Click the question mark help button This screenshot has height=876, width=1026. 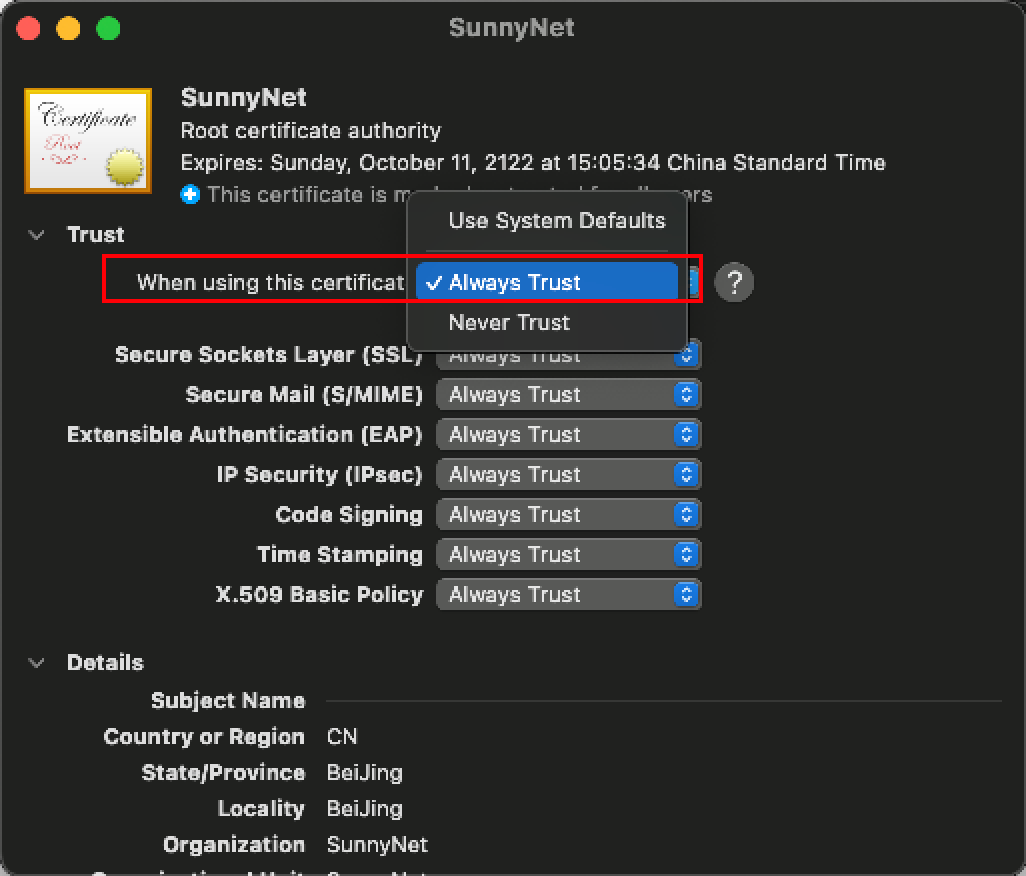coord(734,282)
